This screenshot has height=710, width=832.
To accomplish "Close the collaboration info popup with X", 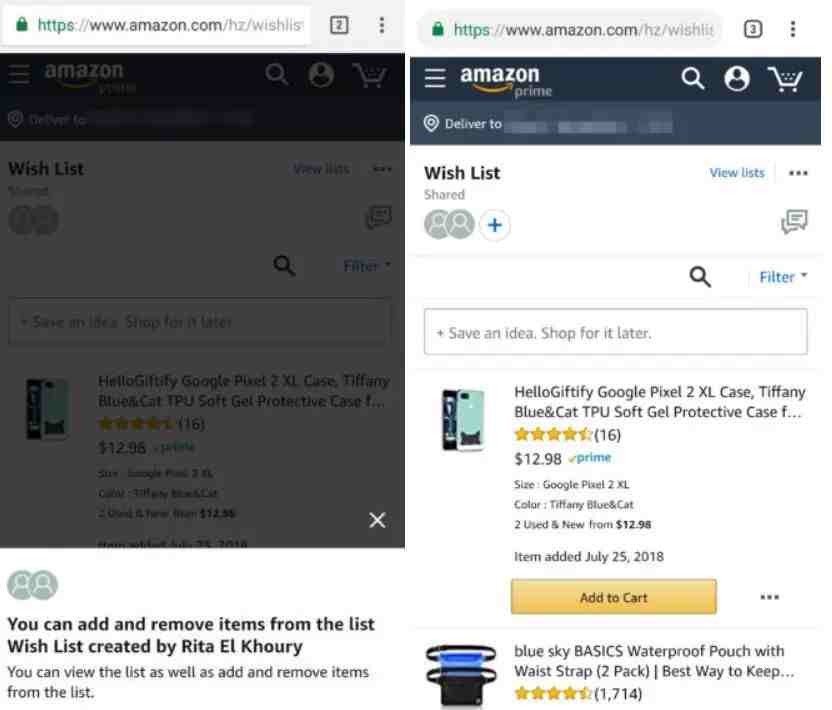I will click(x=377, y=520).
